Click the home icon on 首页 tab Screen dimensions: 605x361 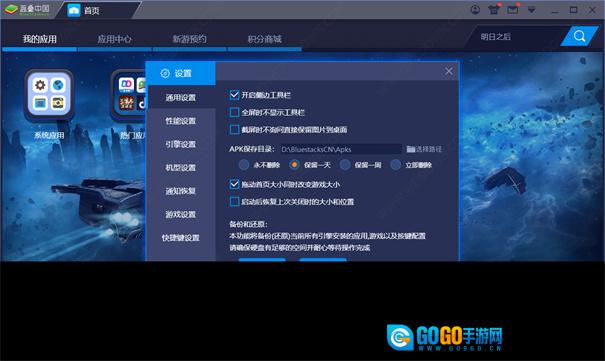click(x=74, y=10)
